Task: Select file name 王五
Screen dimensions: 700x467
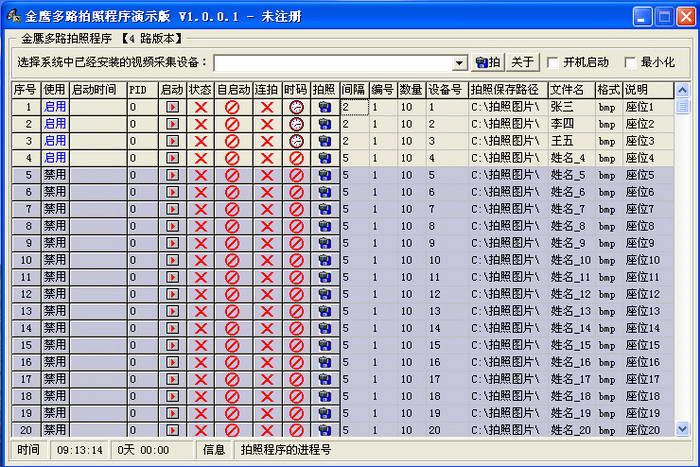Action: [562, 141]
